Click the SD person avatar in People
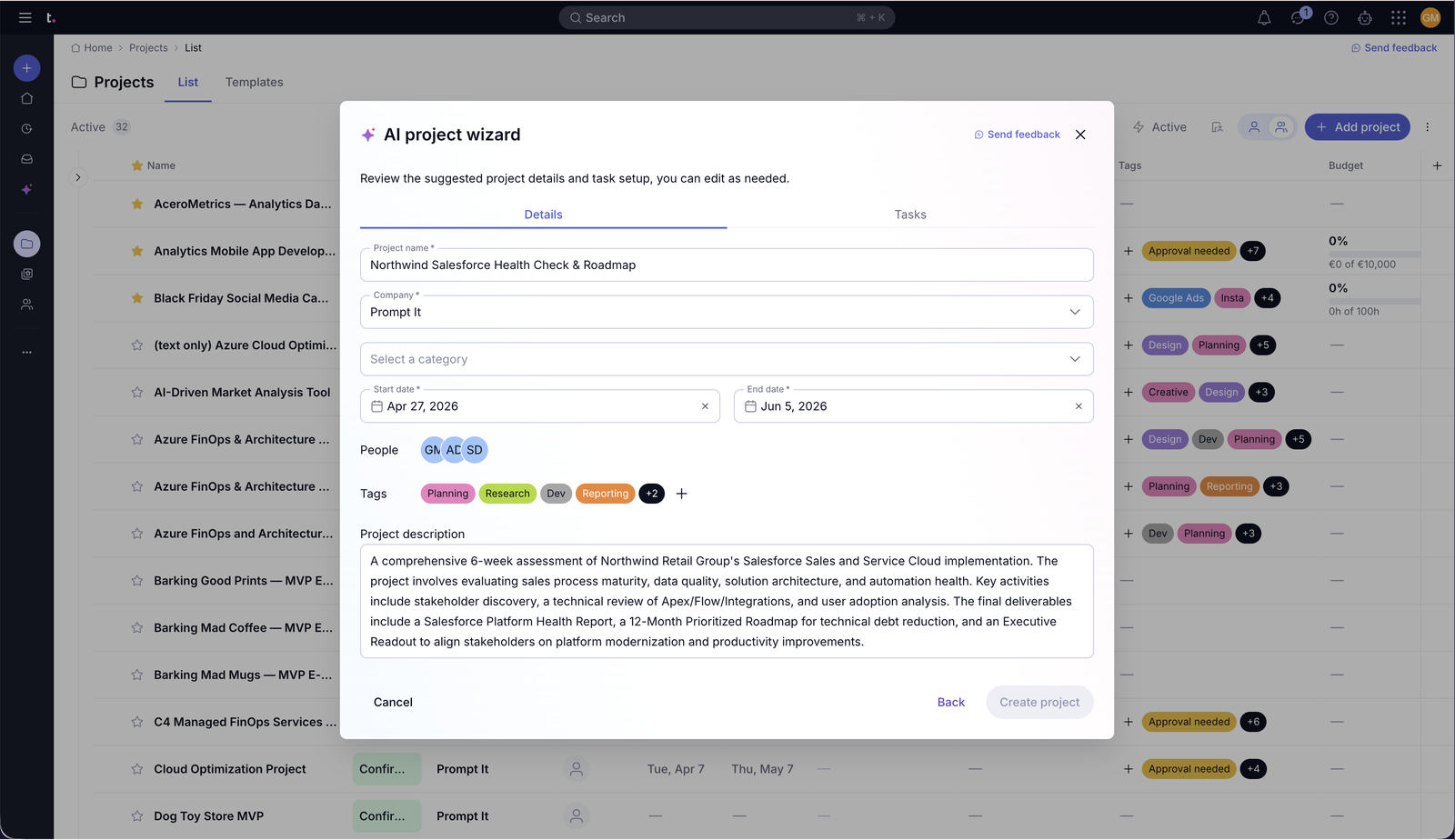This screenshot has height=840, width=1455. click(475, 450)
